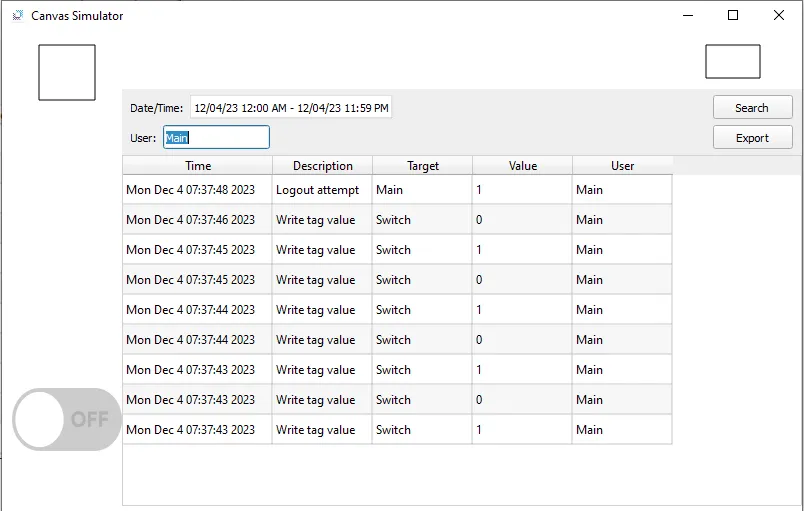The height and width of the screenshot is (511, 804).
Task: Sort by the Description column header
Action: pos(322,166)
